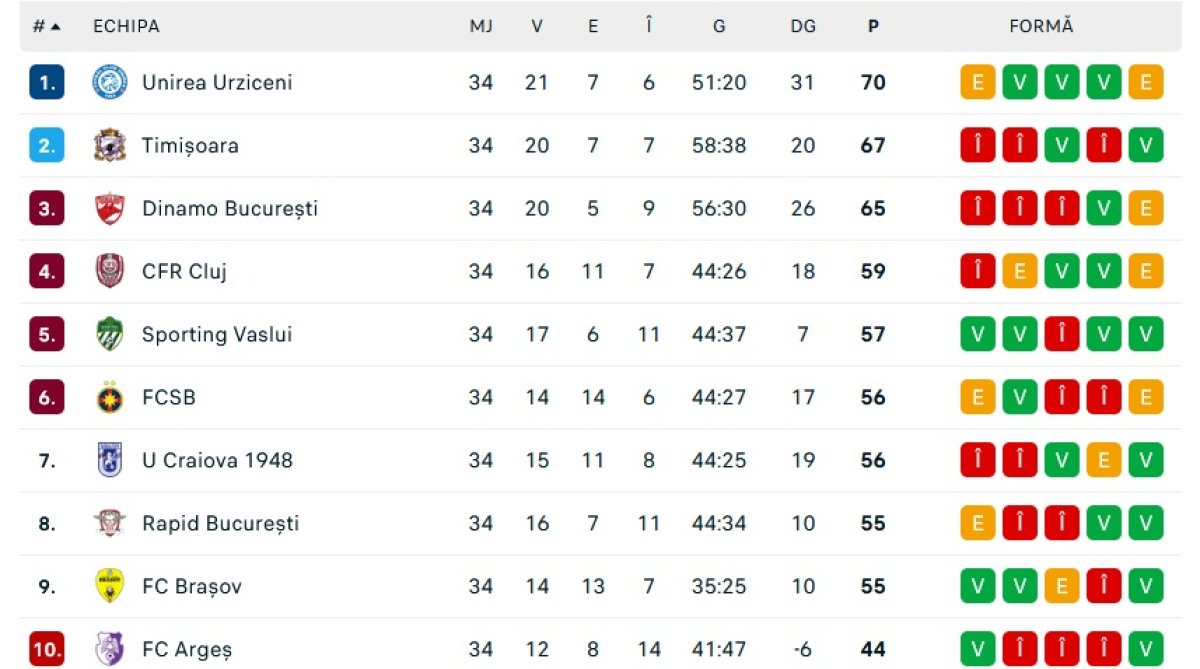Viewport: 1200px width, 669px height.
Task: Click the Unirea Urziceni club crest
Action: coord(109,82)
